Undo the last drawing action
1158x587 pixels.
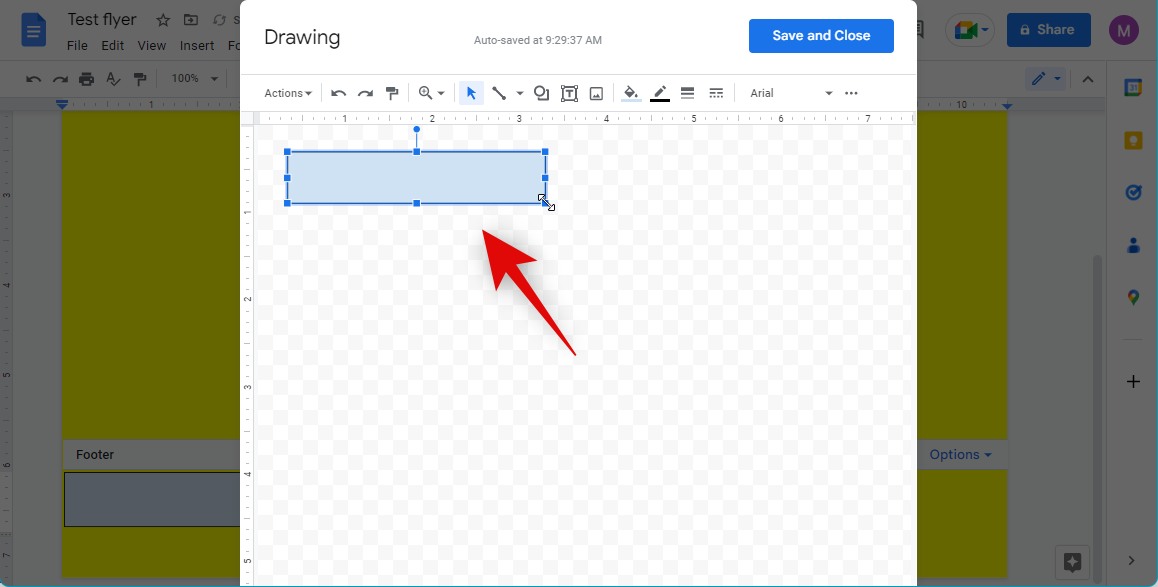coord(339,93)
